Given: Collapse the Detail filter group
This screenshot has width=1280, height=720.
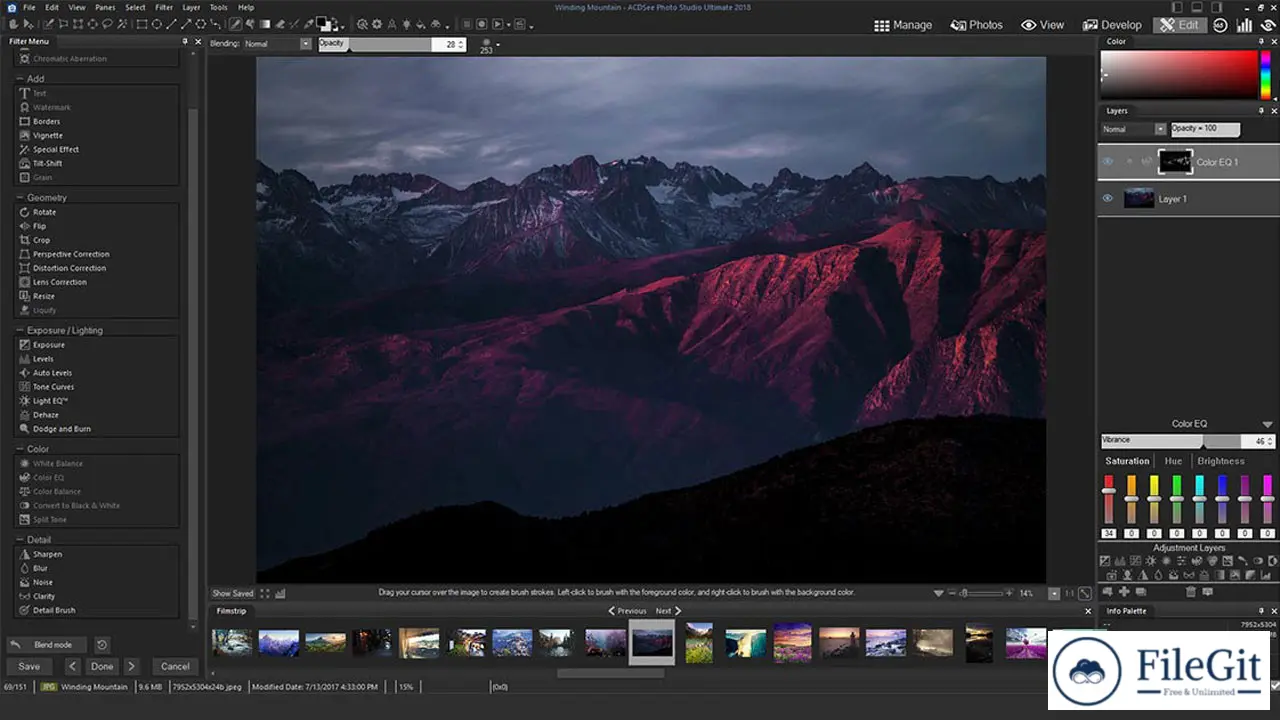Looking at the screenshot, I should click(20, 539).
